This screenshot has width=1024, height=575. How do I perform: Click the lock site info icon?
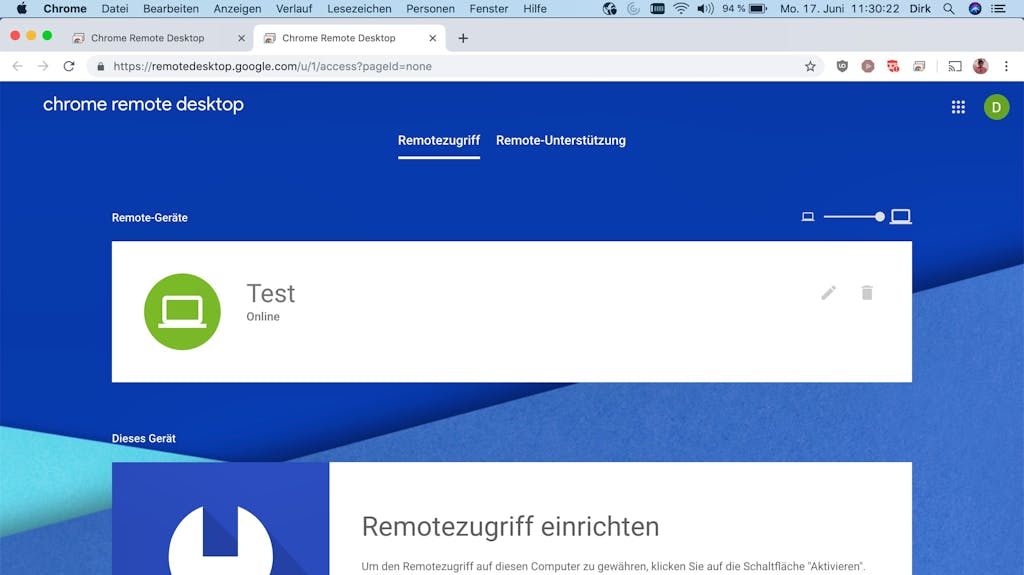[101, 66]
